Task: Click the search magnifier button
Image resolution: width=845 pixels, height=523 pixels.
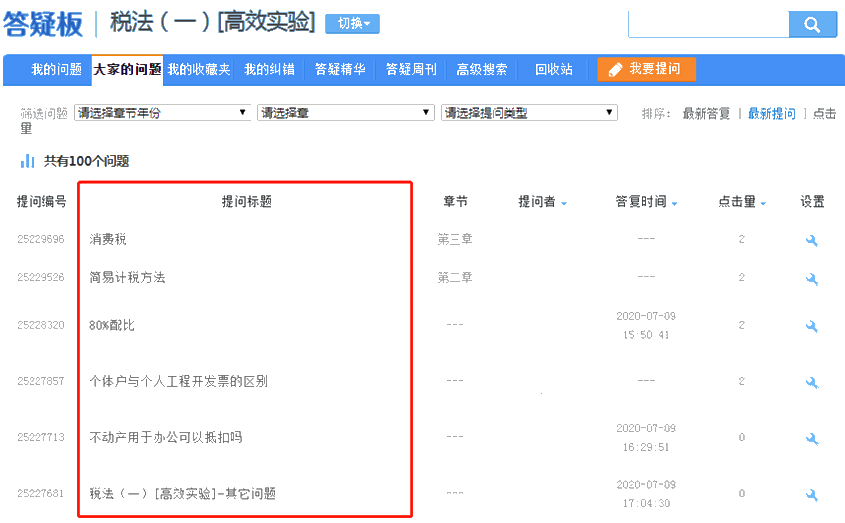Action: [812, 25]
